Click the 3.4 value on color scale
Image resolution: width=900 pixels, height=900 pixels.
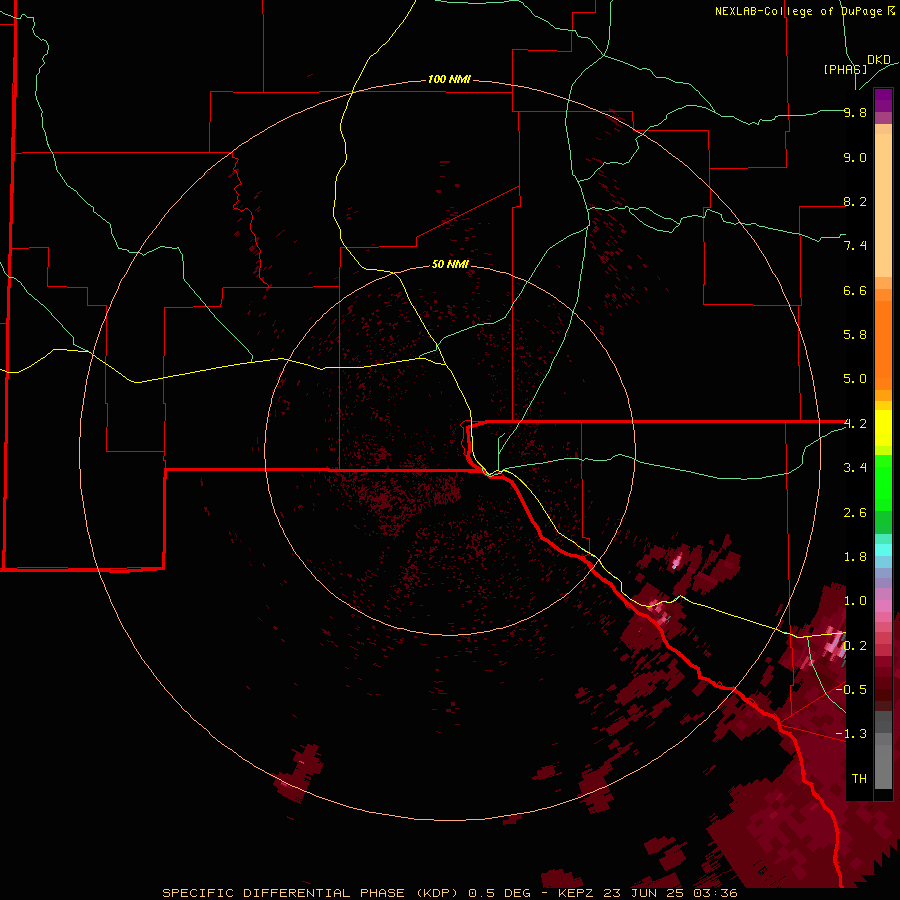[x=855, y=468]
